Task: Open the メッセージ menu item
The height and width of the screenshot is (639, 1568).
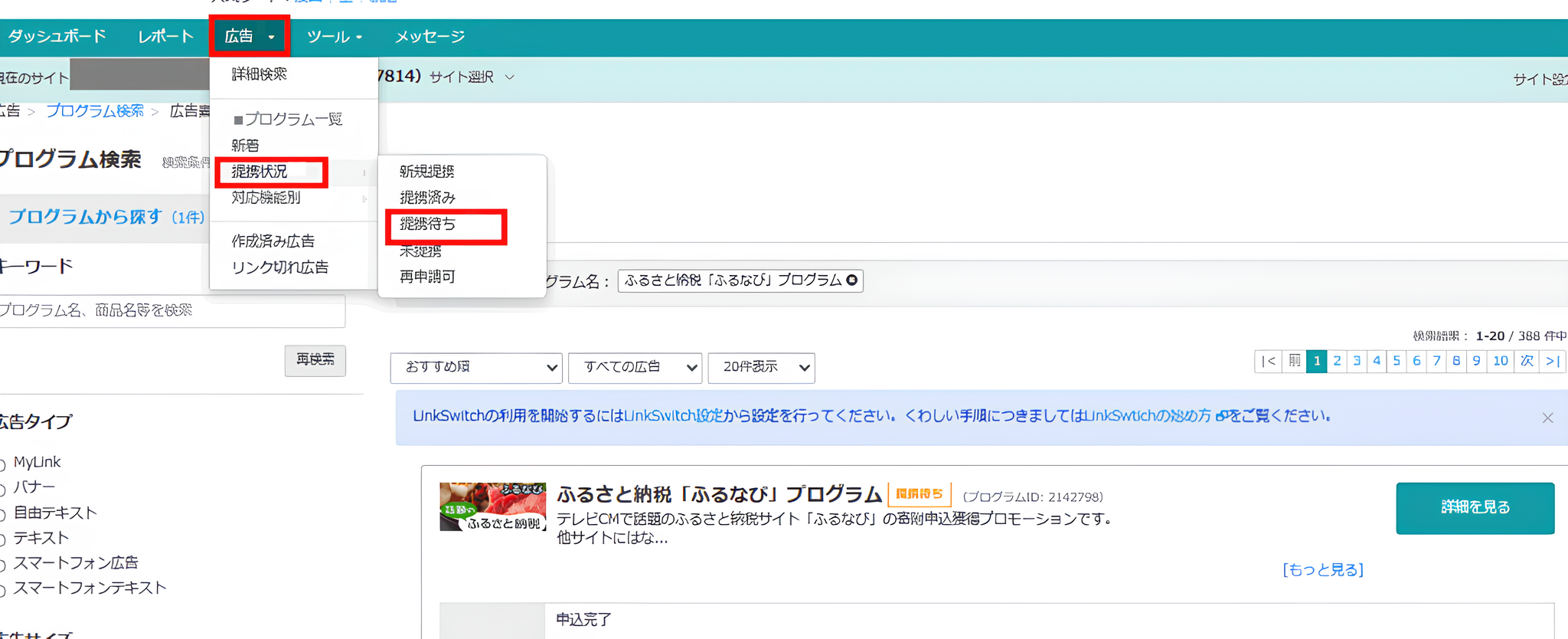Action: point(430,36)
